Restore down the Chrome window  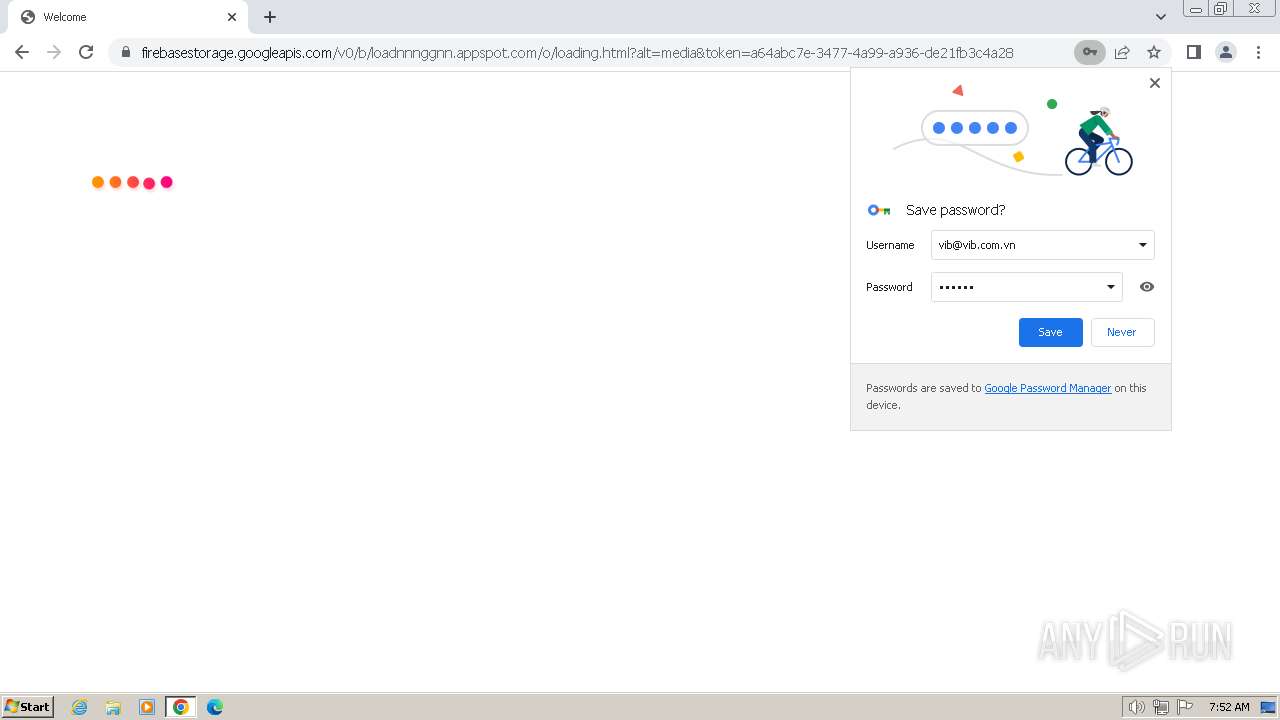(x=1221, y=9)
